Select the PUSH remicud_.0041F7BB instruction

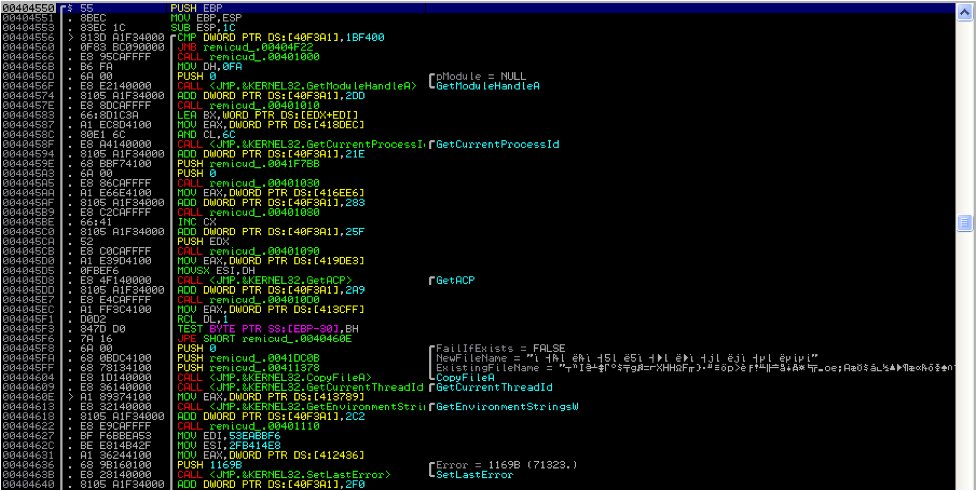tap(249, 164)
